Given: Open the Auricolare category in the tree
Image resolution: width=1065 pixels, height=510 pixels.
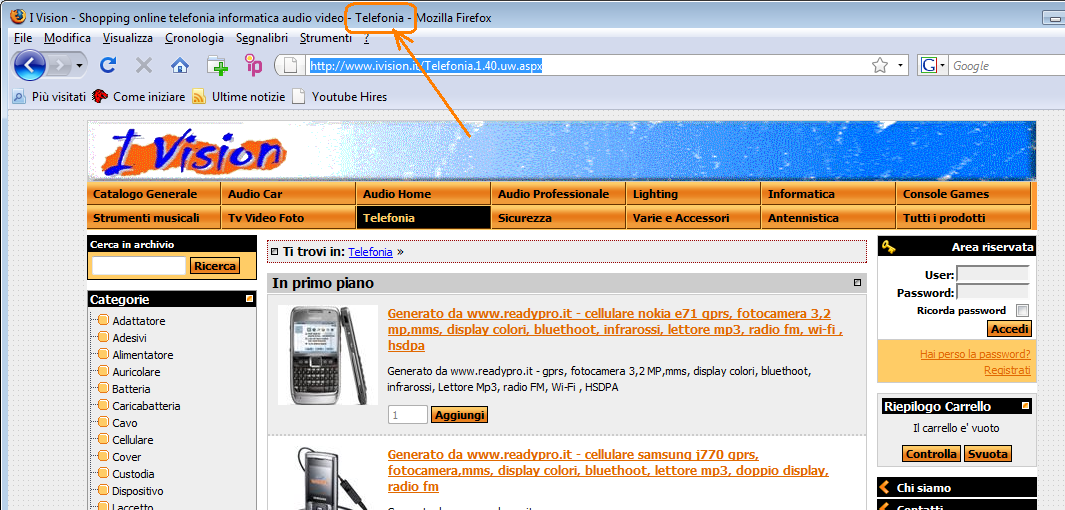Looking at the screenshot, I should [137, 372].
